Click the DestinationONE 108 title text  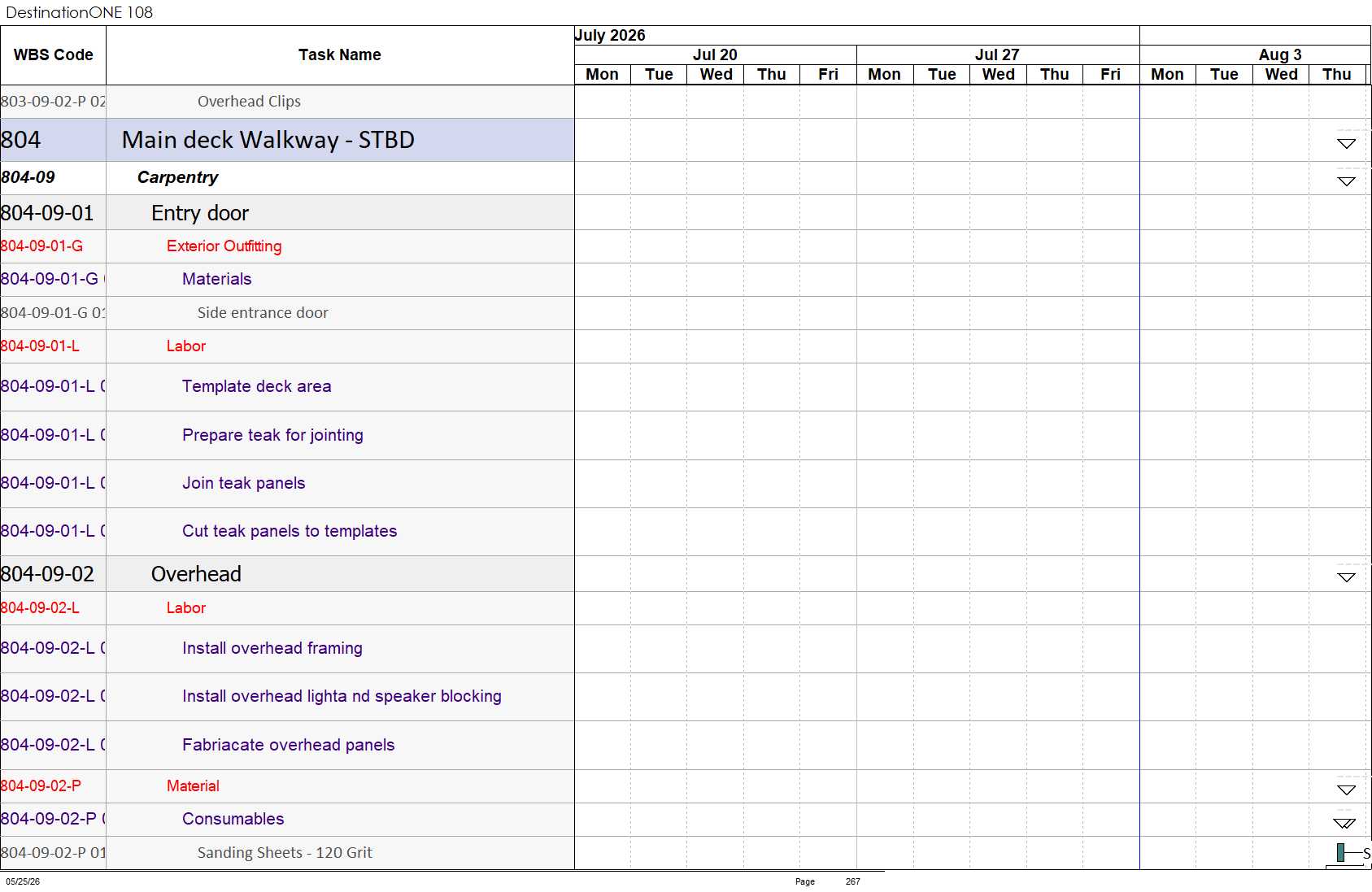[79, 12]
